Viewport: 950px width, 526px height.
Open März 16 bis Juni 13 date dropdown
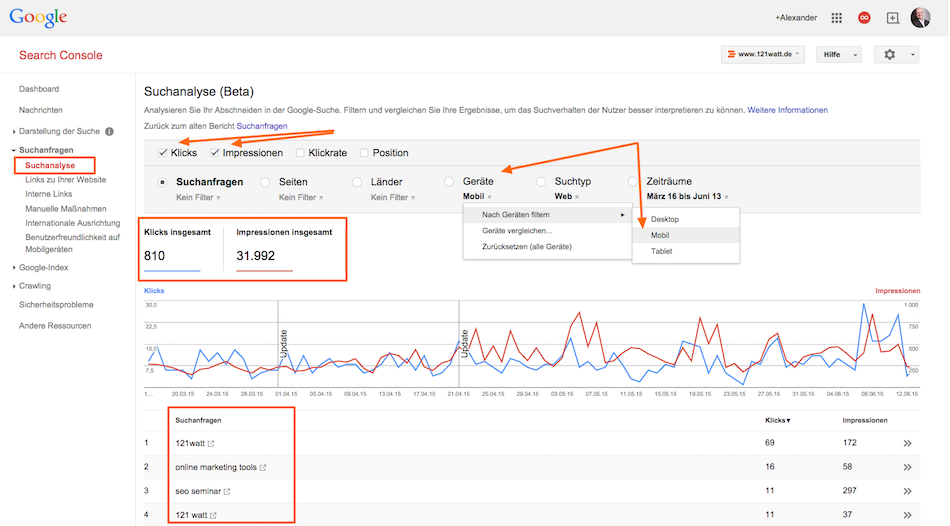tap(688, 196)
